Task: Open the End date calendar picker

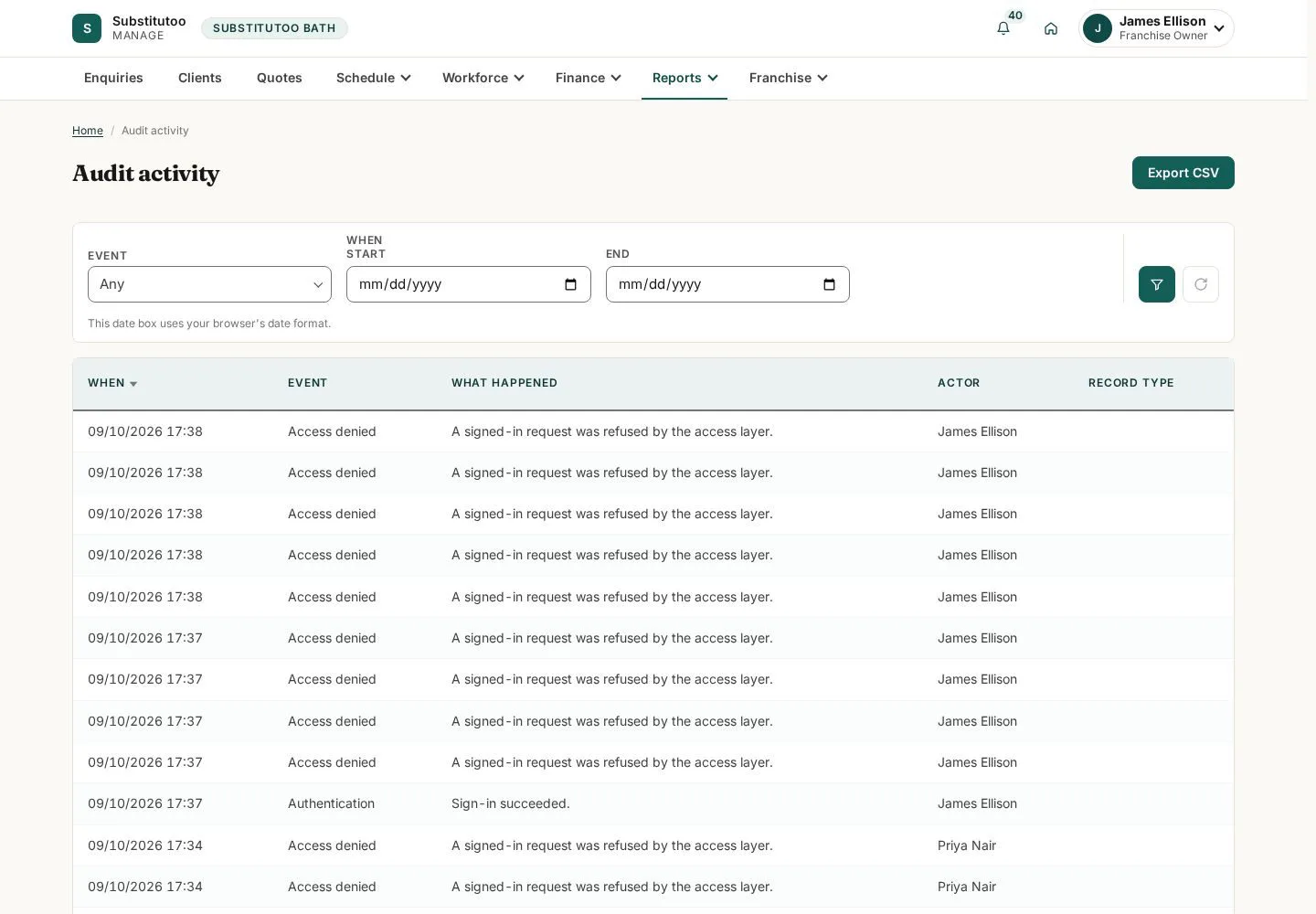Action: click(x=829, y=284)
